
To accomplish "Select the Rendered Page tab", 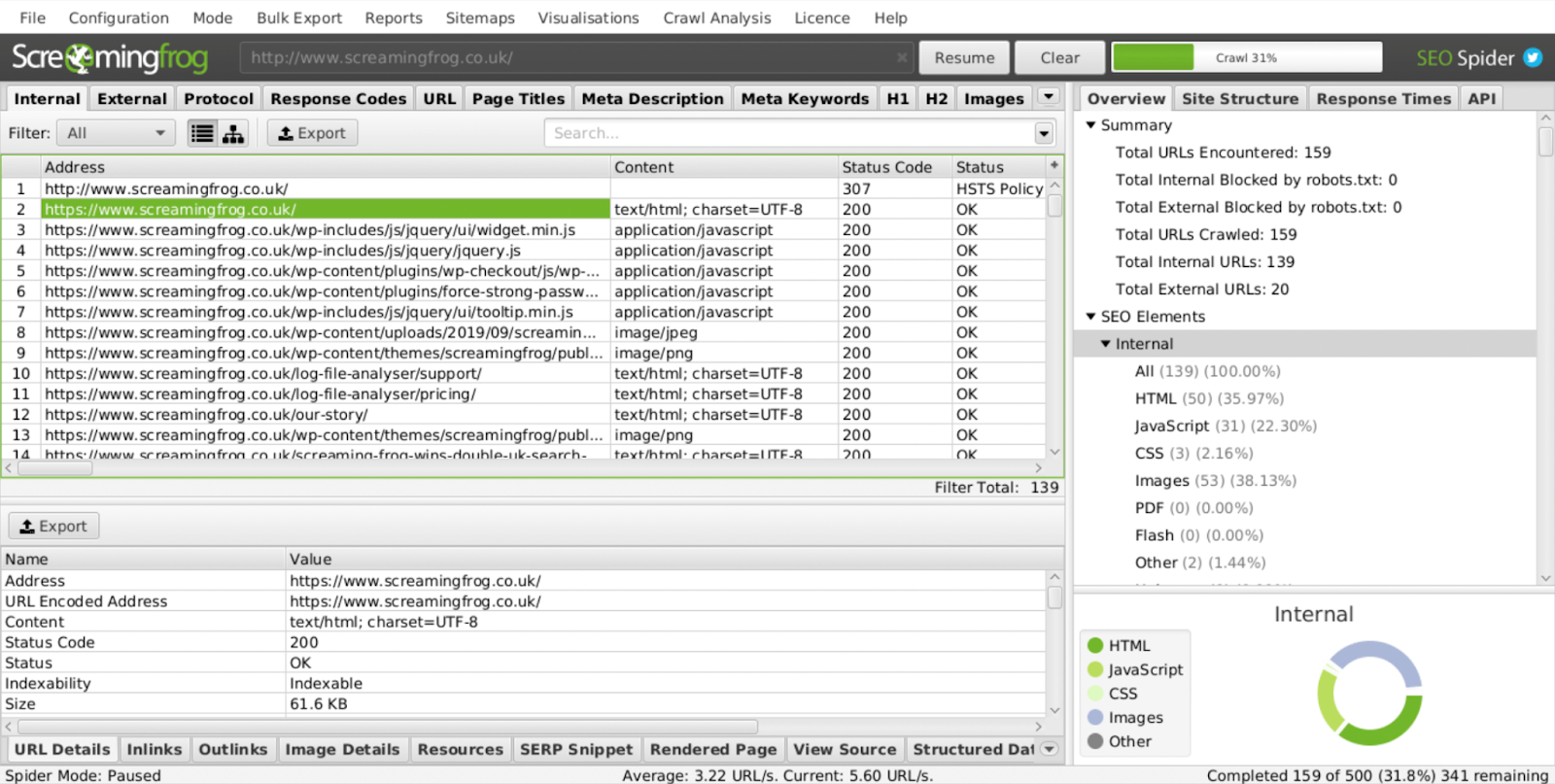I will [x=713, y=749].
